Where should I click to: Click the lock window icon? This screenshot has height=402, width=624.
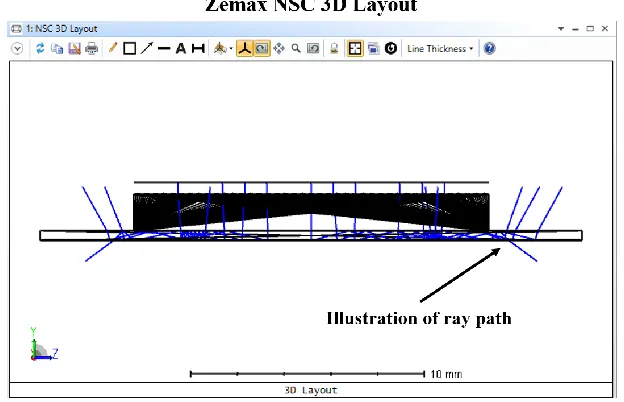pos(334,49)
